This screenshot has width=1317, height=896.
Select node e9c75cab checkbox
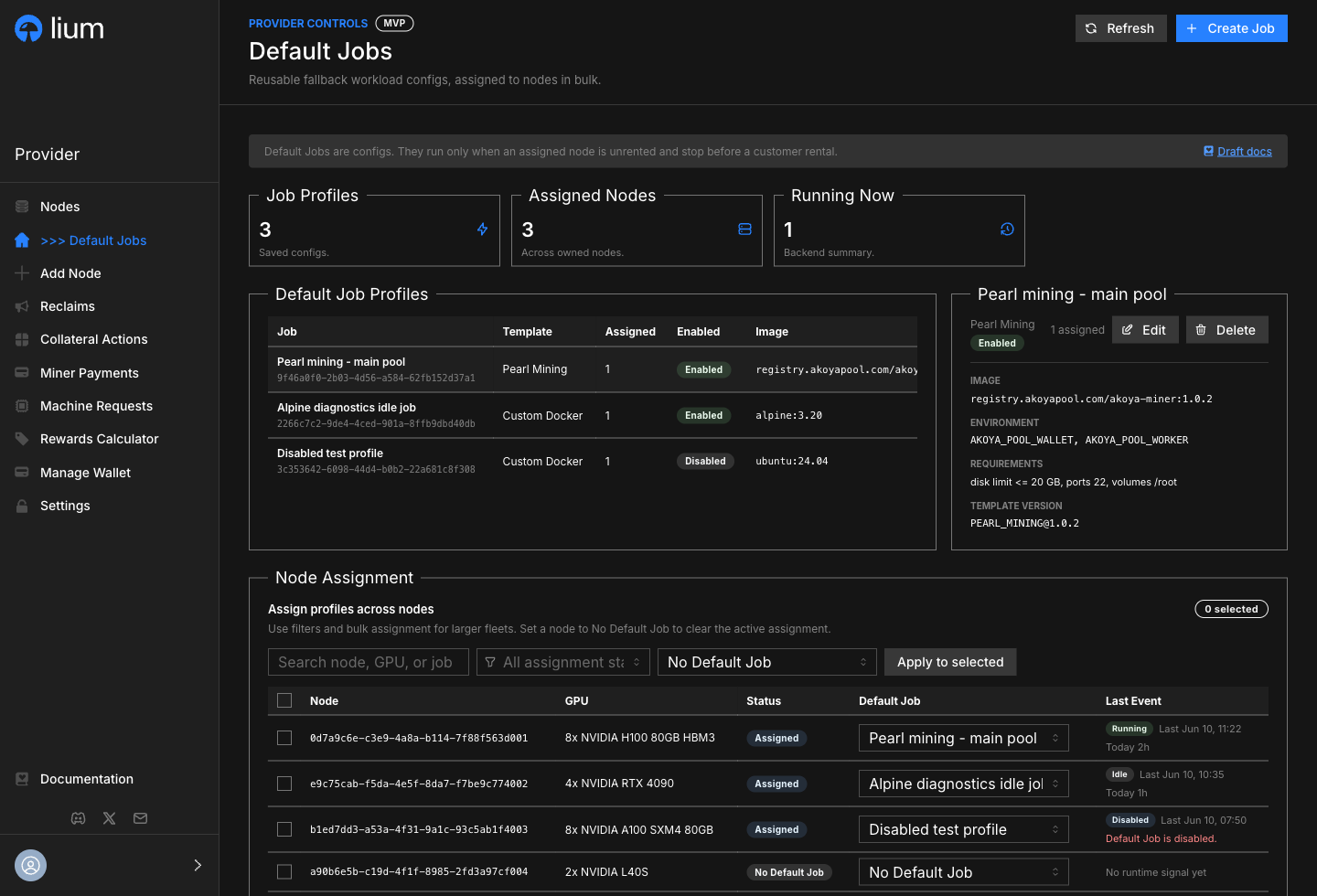[x=284, y=784]
